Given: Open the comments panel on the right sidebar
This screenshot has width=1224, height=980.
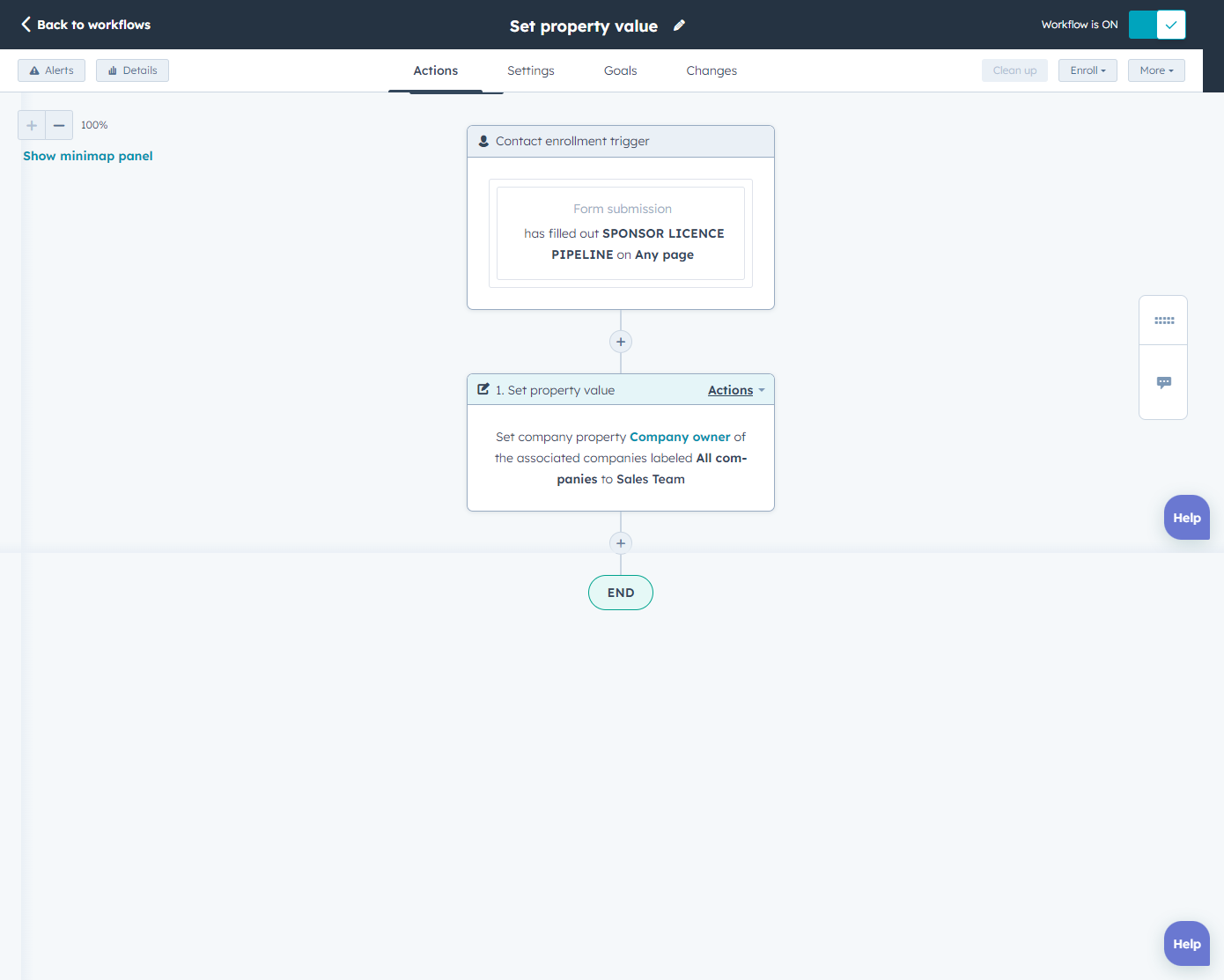Looking at the screenshot, I should click(x=1163, y=382).
